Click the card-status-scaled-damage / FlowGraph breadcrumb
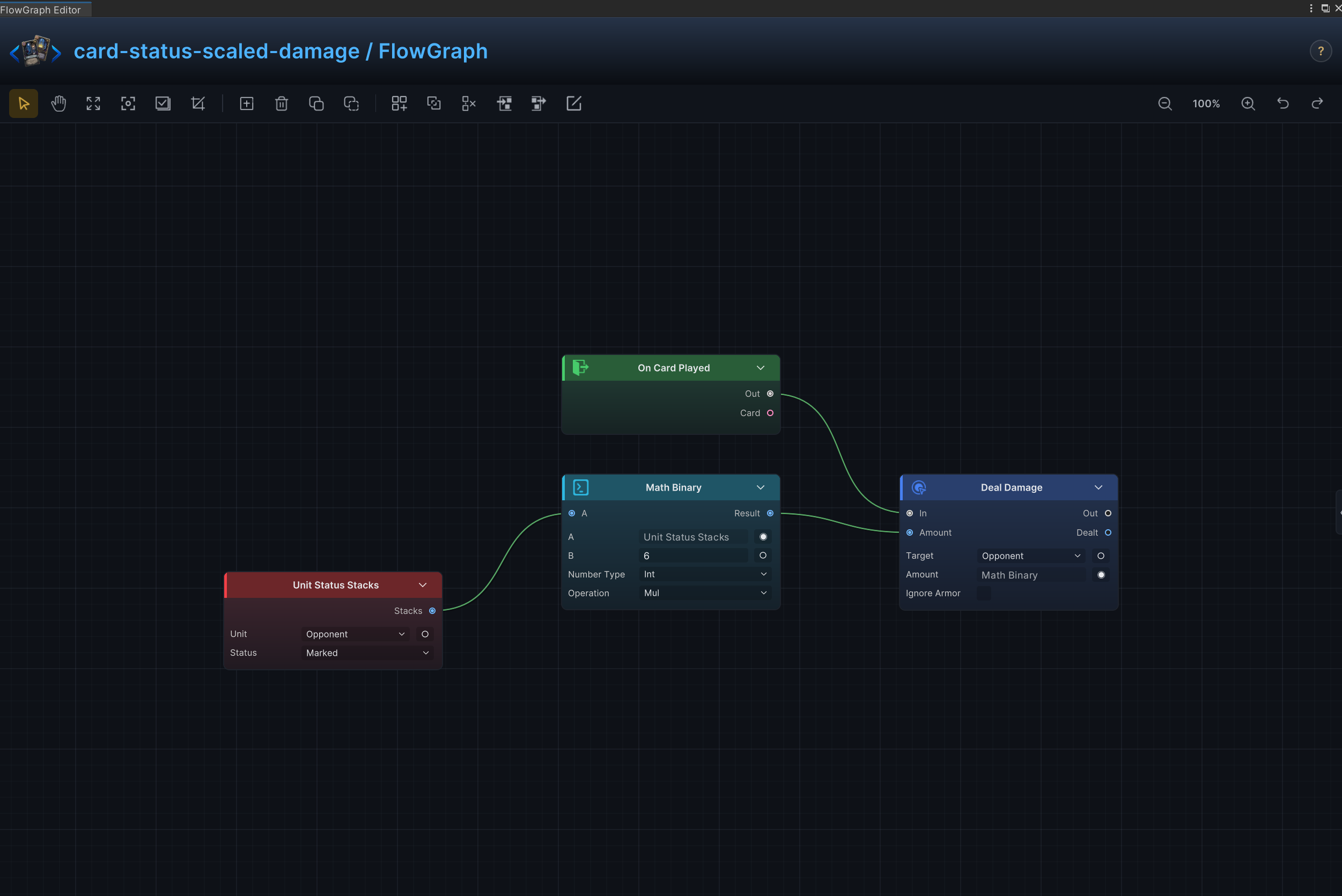 tap(281, 51)
